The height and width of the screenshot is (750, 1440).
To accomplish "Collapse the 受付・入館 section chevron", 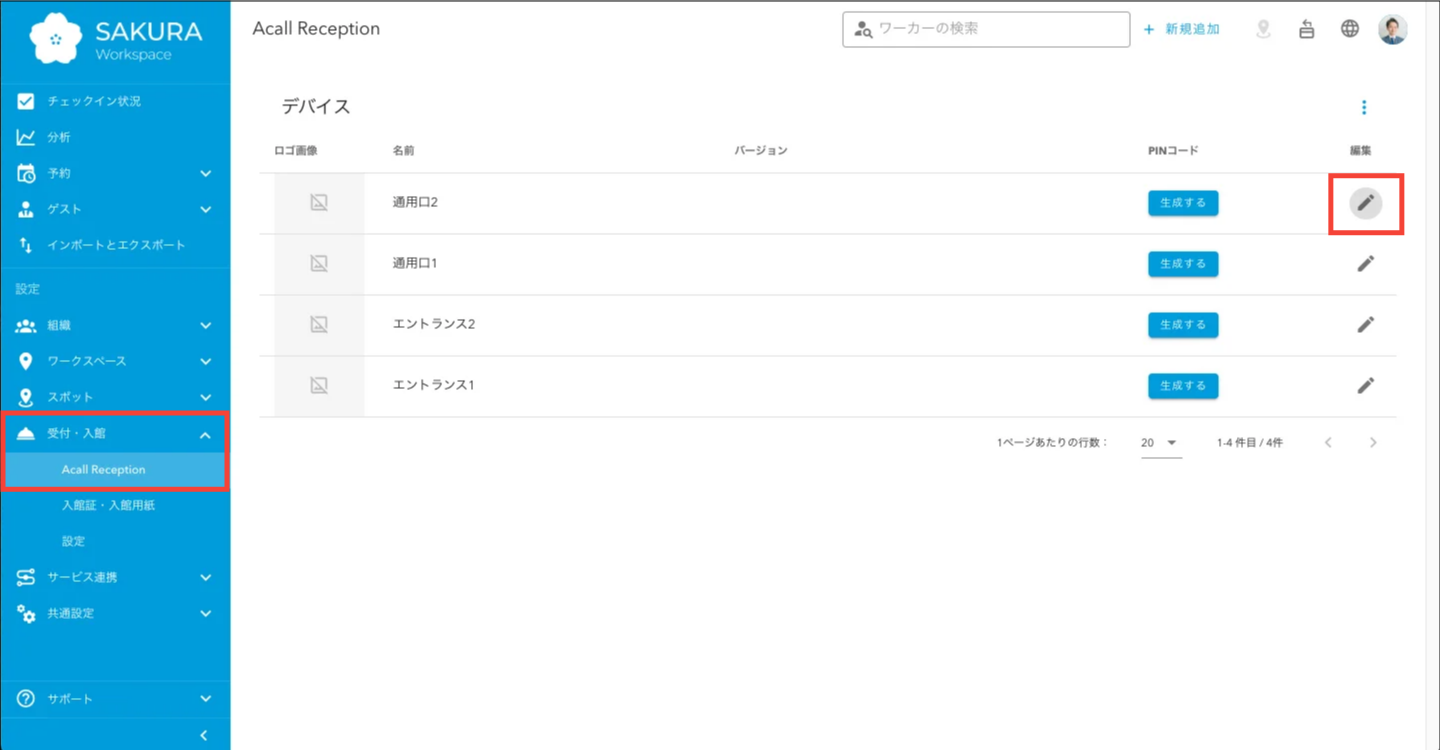I will coord(205,434).
